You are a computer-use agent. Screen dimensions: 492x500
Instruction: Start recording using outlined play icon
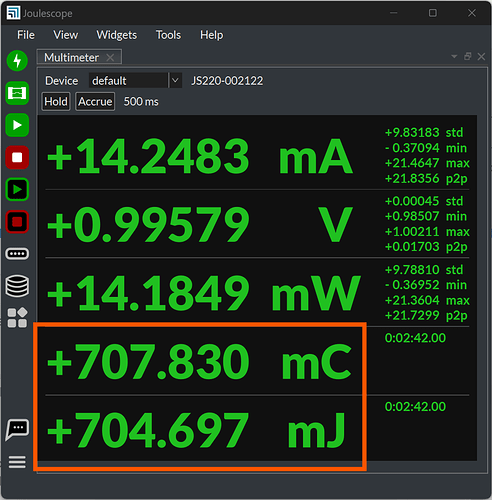pos(17,190)
